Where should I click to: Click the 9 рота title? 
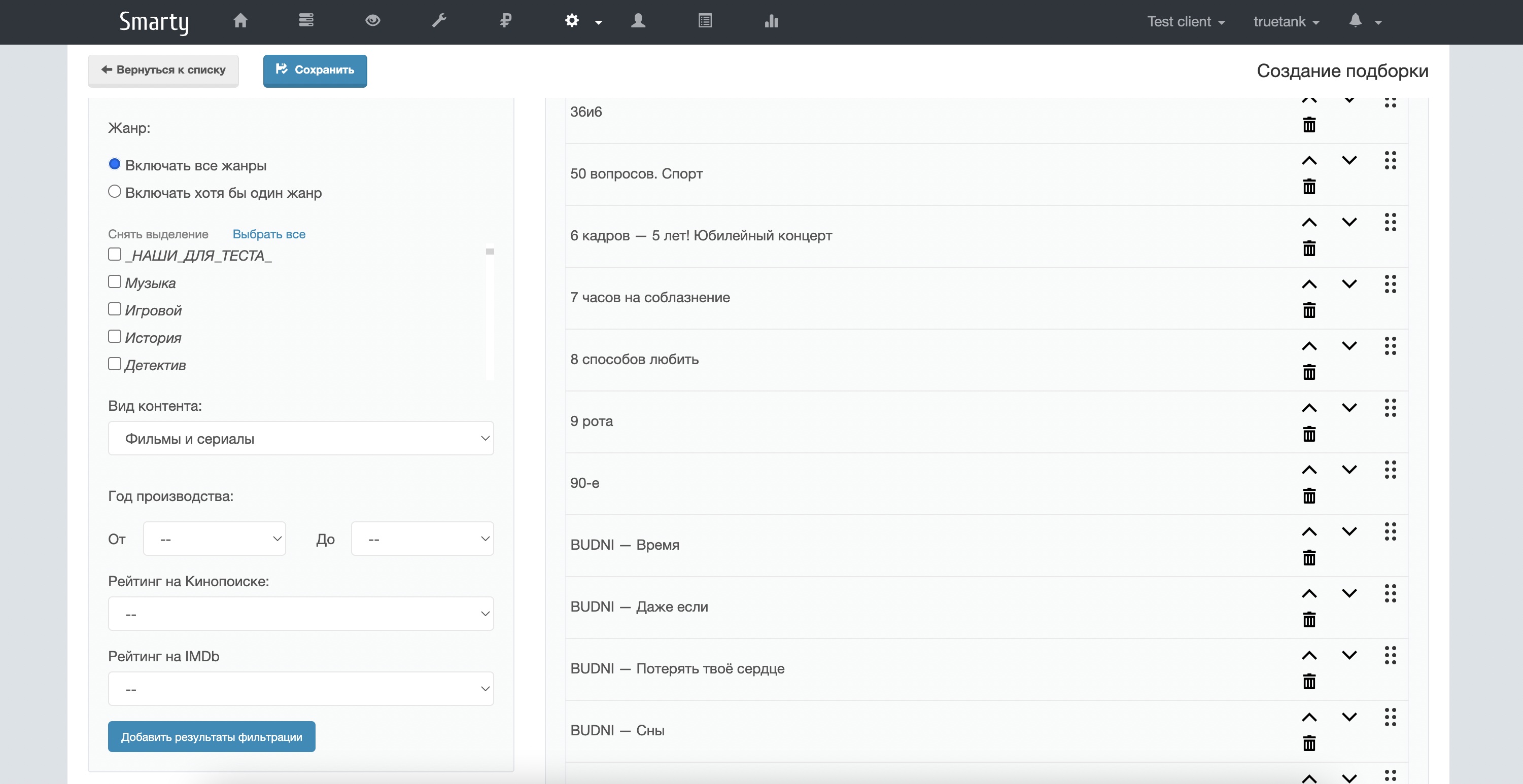pos(591,421)
